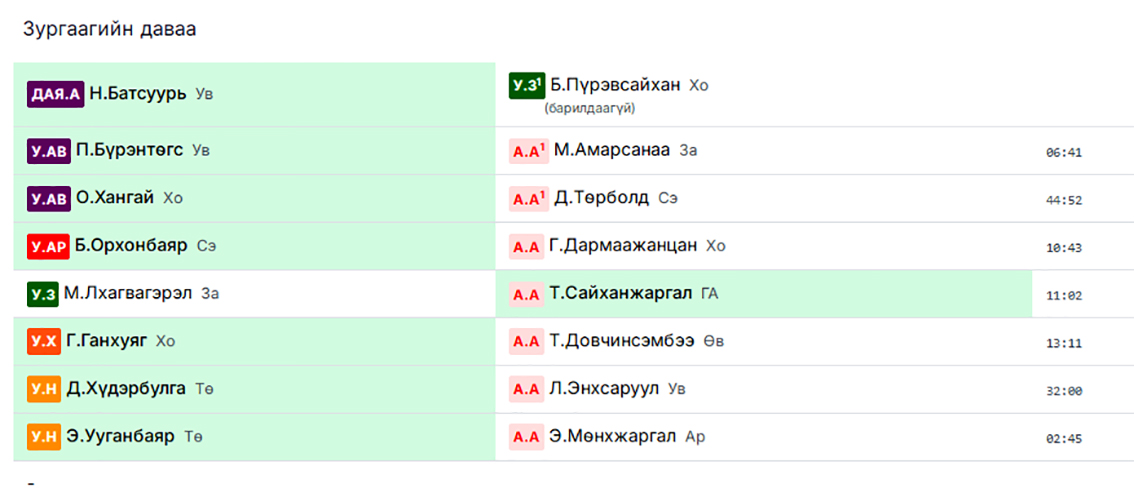Click the 11:02 match time

click(1064, 296)
